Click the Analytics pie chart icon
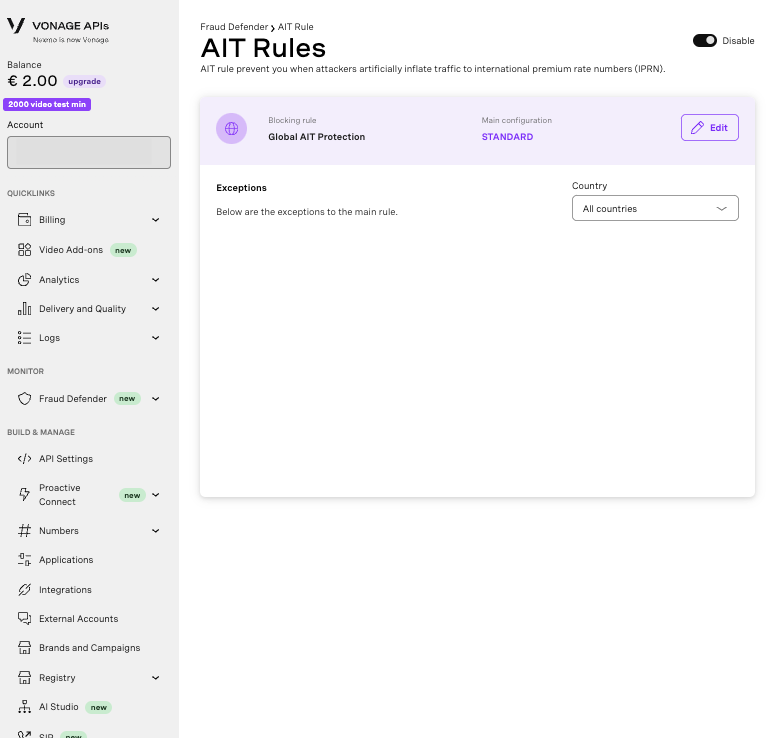Viewport: 769px width, 738px height. (25, 280)
